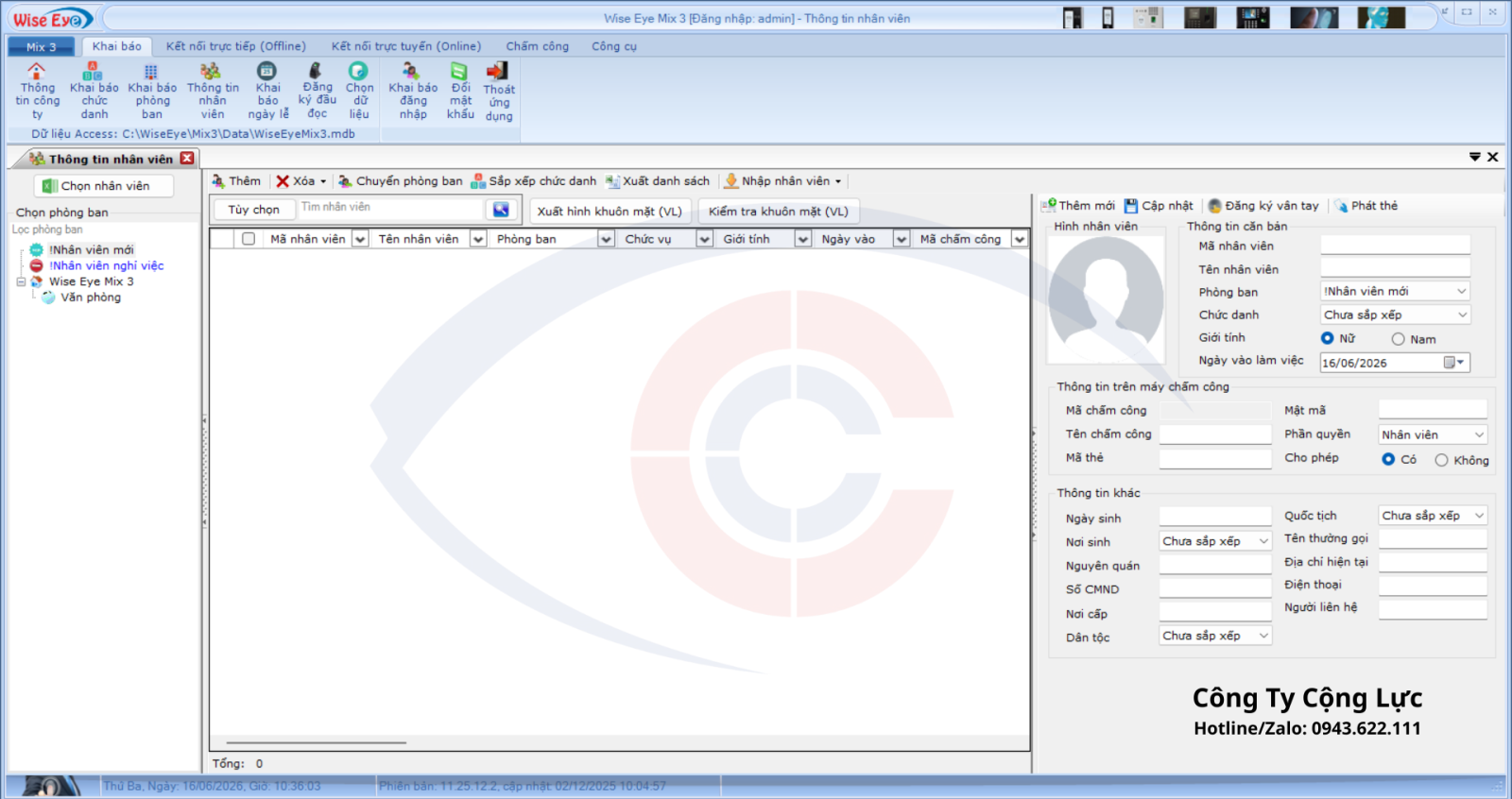Tick the select-all checkbox in table header
The height and width of the screenshot is (799, 1512).
249,239
